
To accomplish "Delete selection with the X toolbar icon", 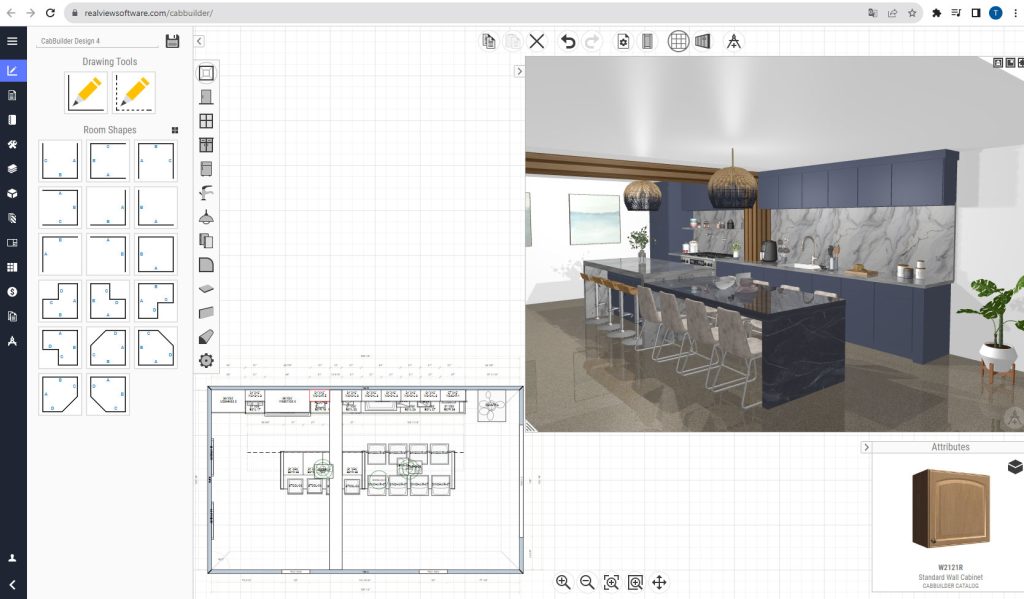I will tap(537, 41).
